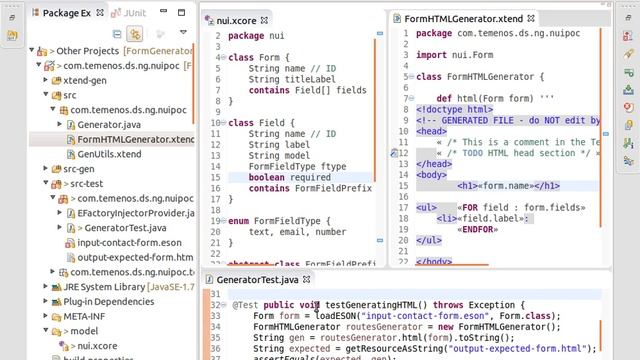Image resolution: width=640 pixels, height=360 pixels.
Task: Click overview ruler marker at top of nui.xcore
Action: [x=380, y=33]
